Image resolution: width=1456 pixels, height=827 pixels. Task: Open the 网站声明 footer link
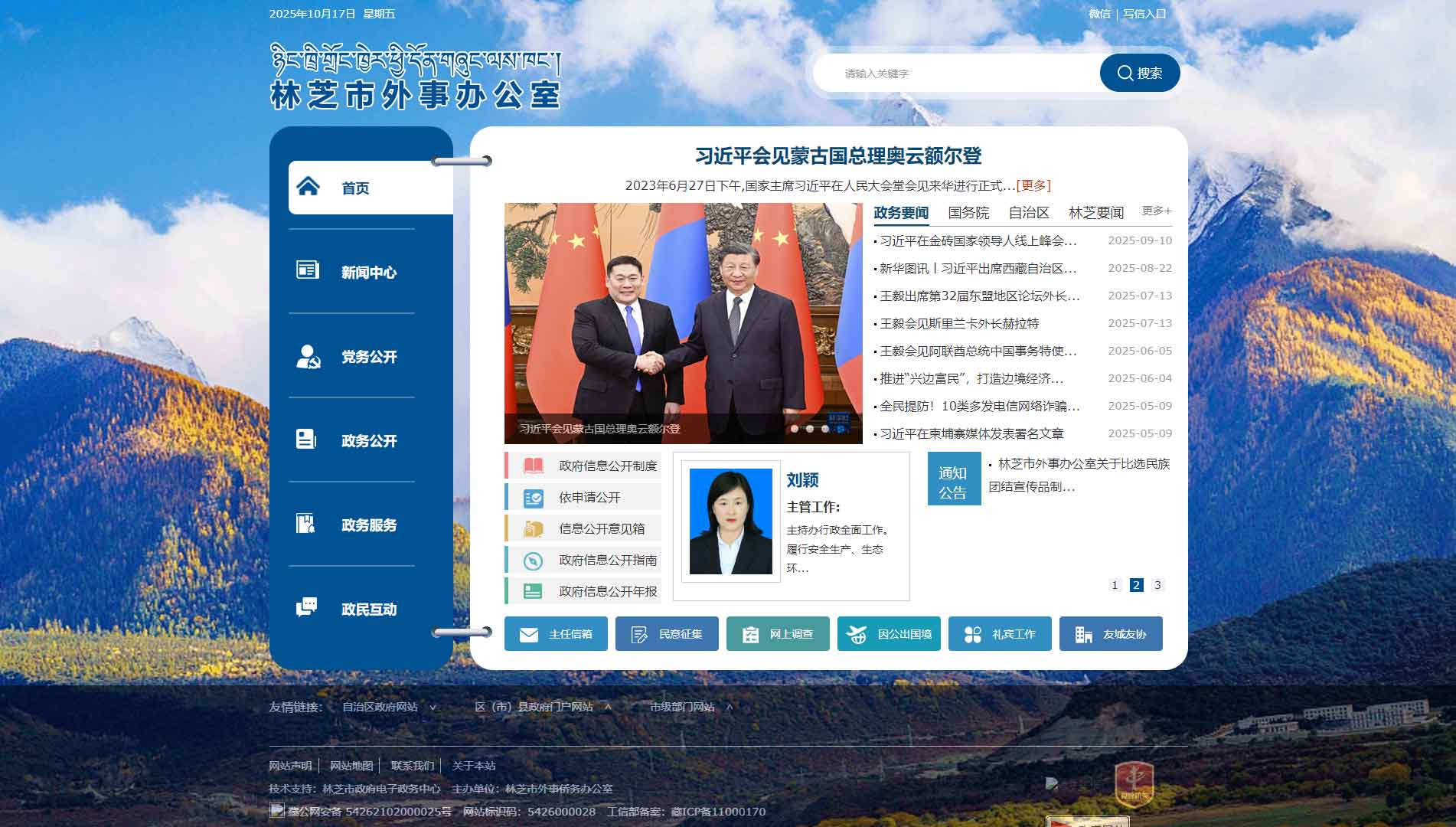pos(290,766)
